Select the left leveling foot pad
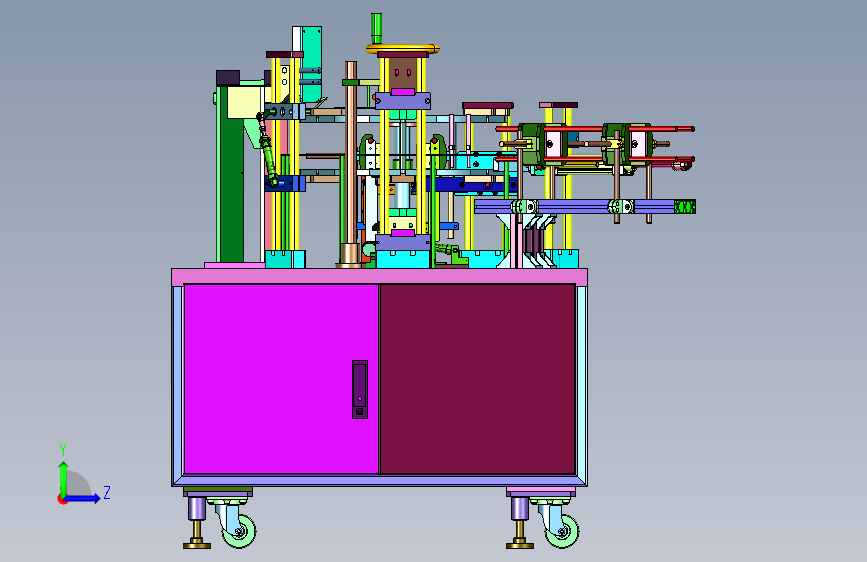 pos(197,545)
